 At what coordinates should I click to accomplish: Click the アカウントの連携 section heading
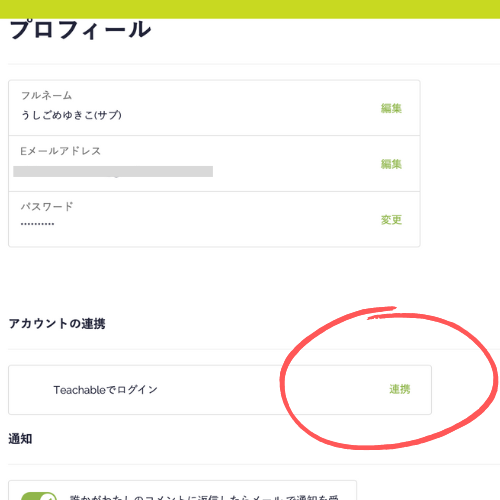click(57, 324)
